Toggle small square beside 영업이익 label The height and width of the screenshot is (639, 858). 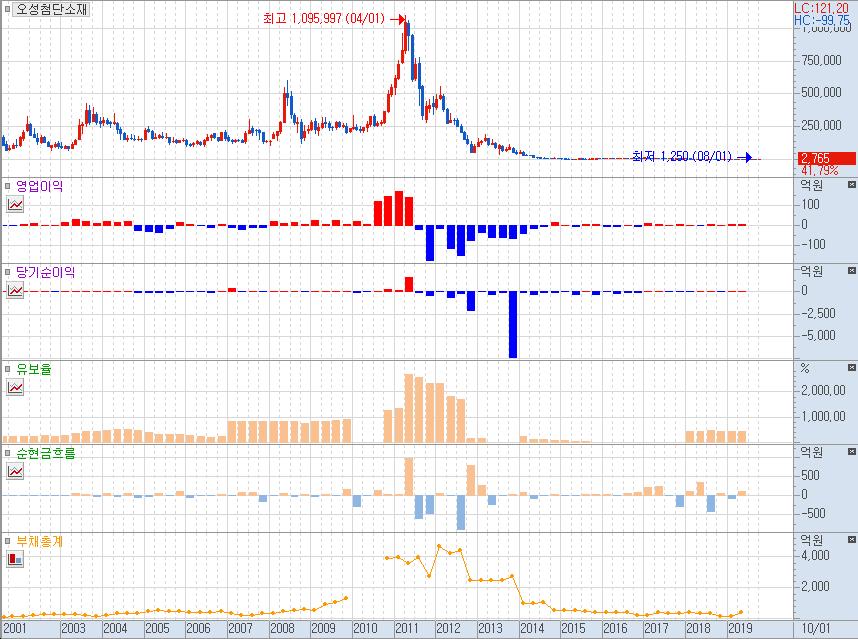pos(7,186)
